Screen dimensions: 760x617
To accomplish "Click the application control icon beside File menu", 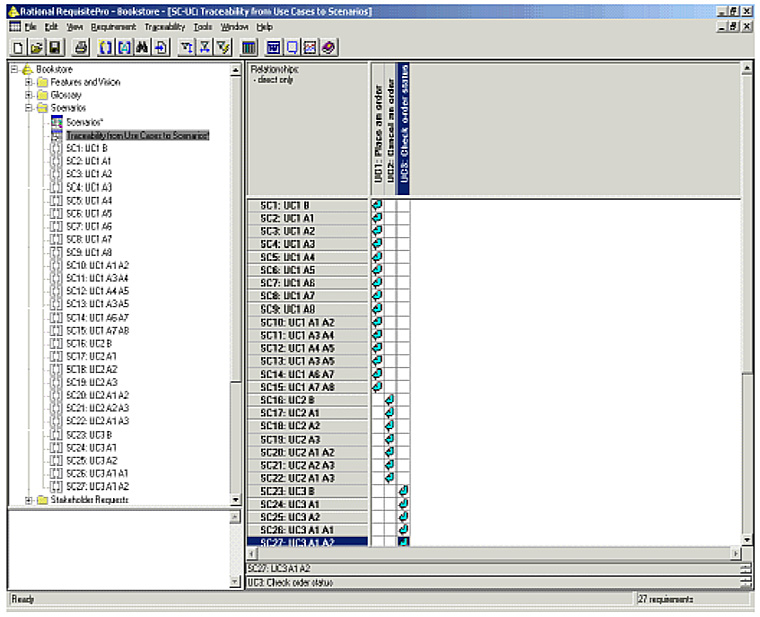I will (16, 27).
